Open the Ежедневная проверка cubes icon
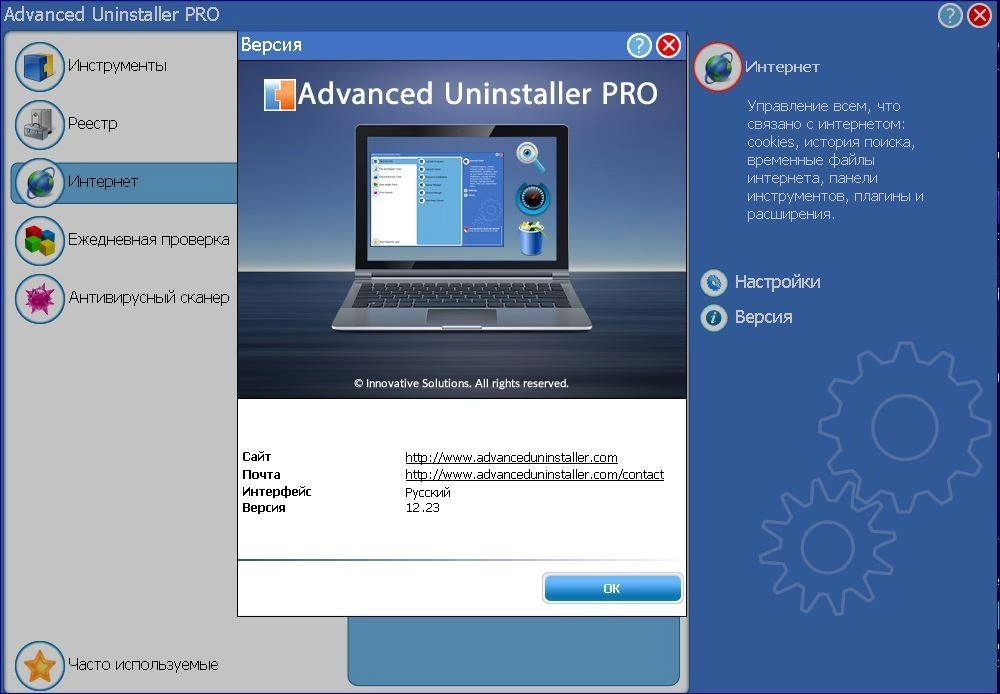 coord(40,240)
